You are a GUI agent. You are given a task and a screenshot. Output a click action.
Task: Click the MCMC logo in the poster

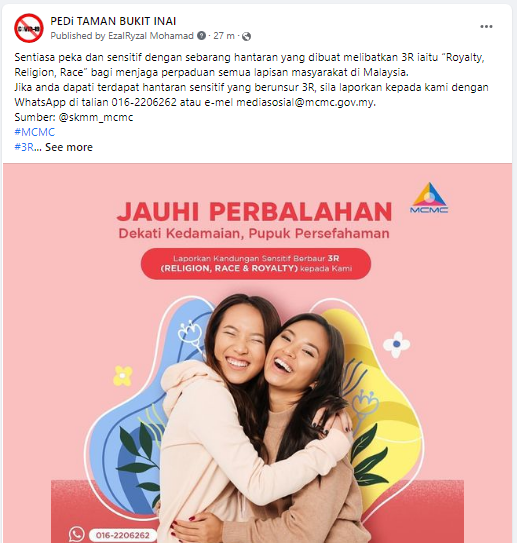(x=429, y=198)
